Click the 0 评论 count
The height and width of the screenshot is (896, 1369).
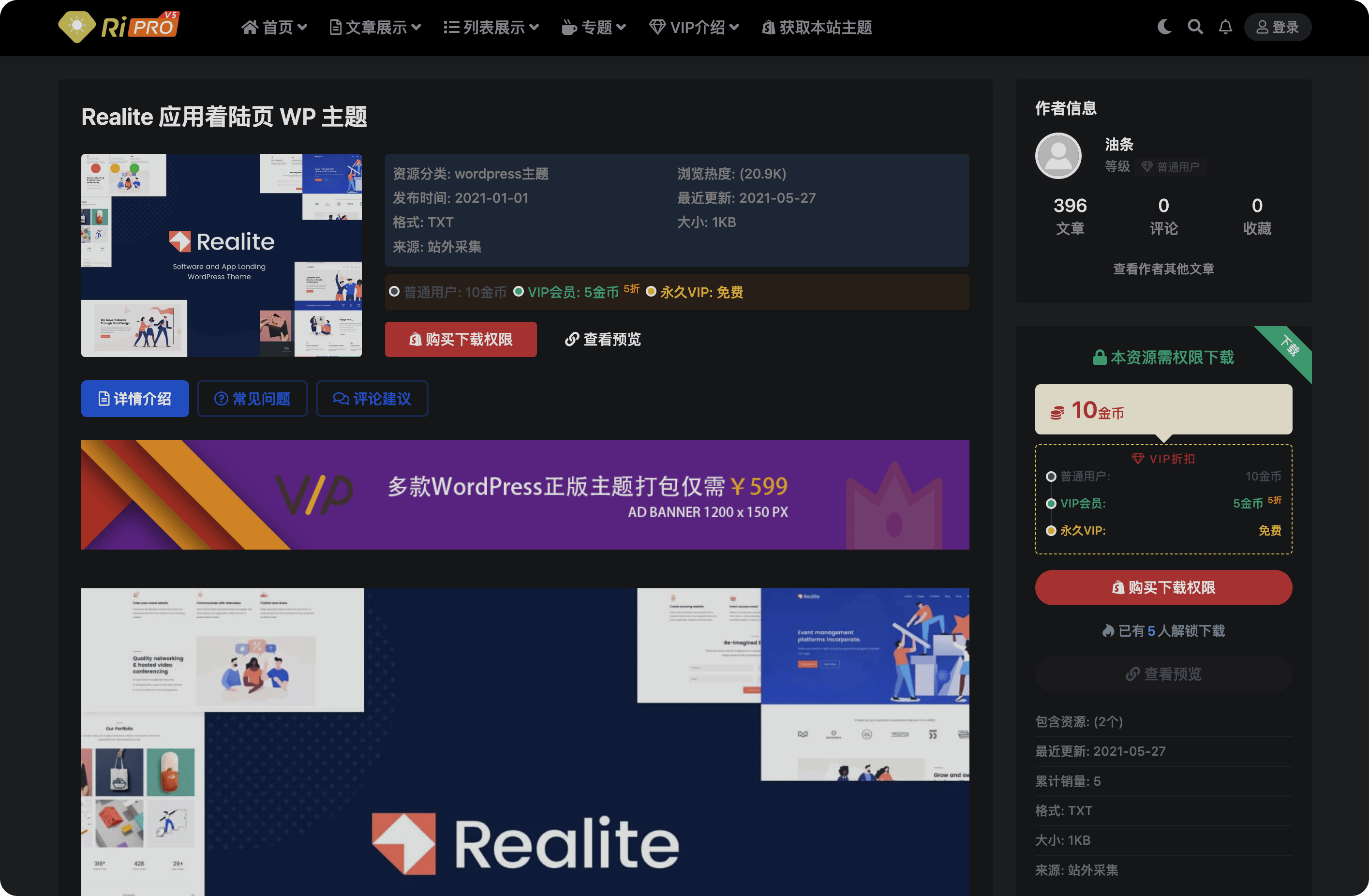click(x=1164, y=216)
